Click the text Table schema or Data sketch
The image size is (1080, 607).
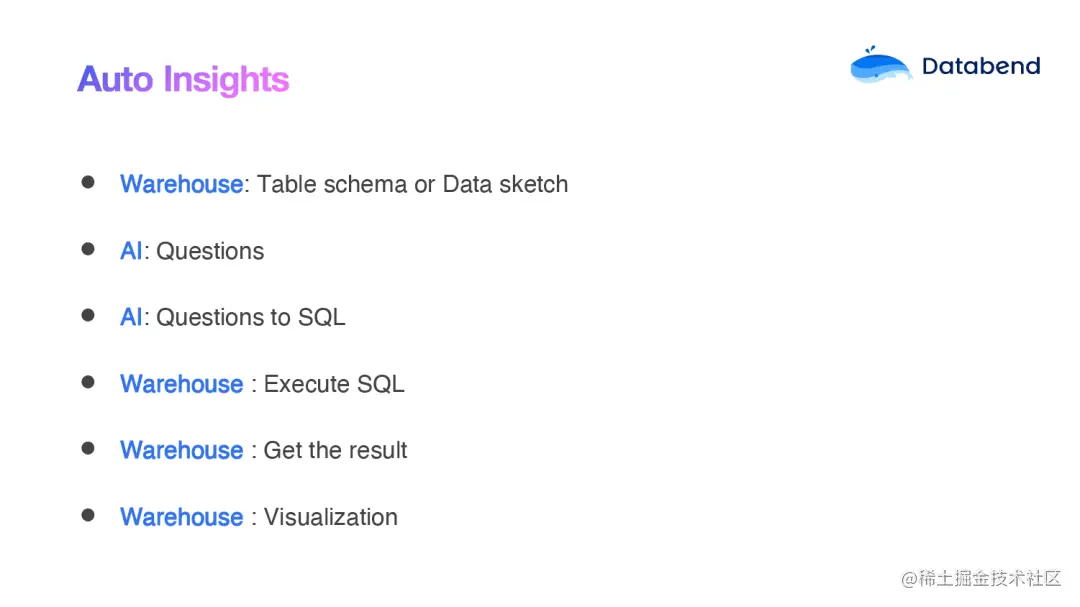412,184
